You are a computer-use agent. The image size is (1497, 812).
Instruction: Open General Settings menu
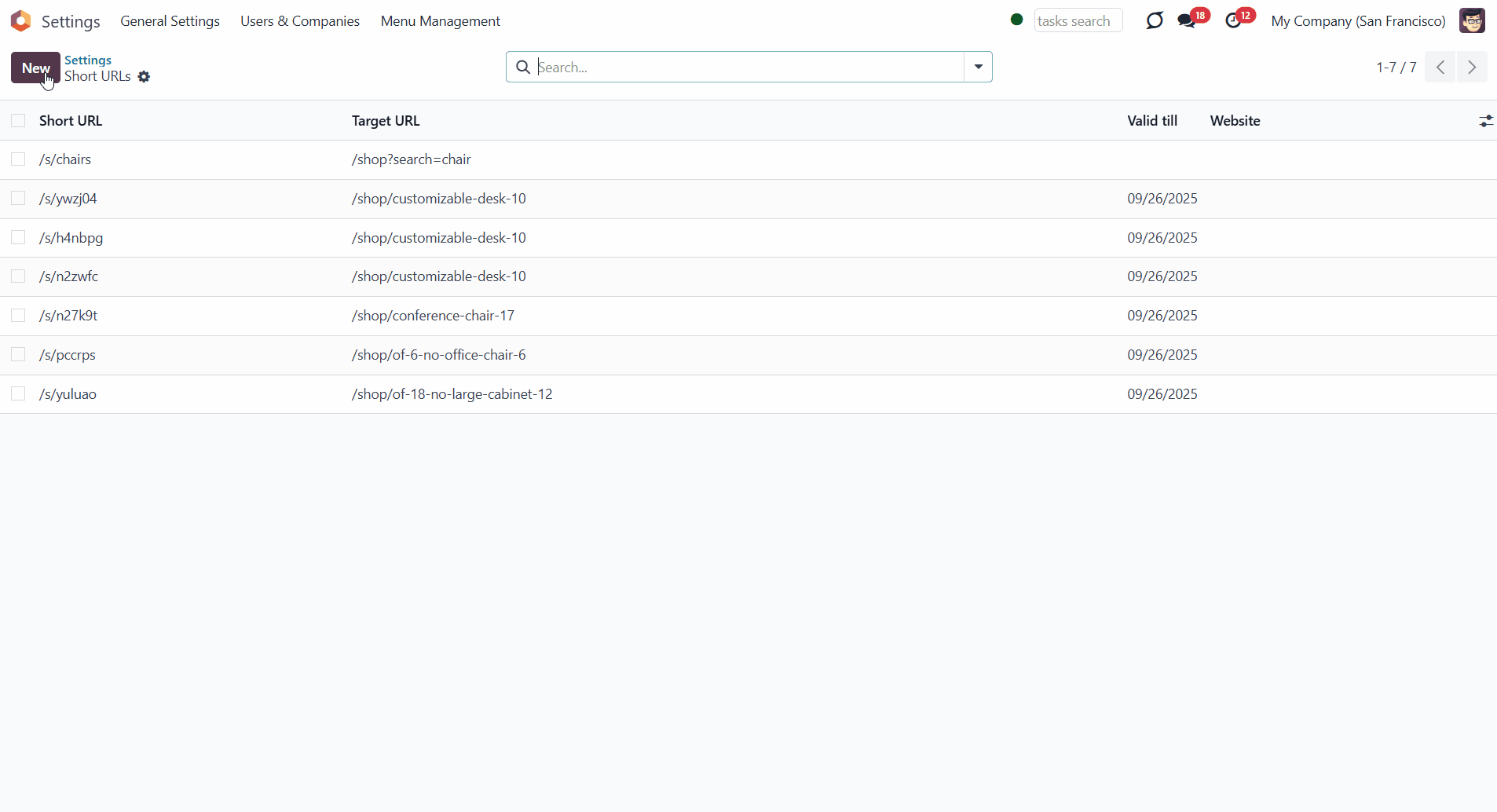pos(170,21)
